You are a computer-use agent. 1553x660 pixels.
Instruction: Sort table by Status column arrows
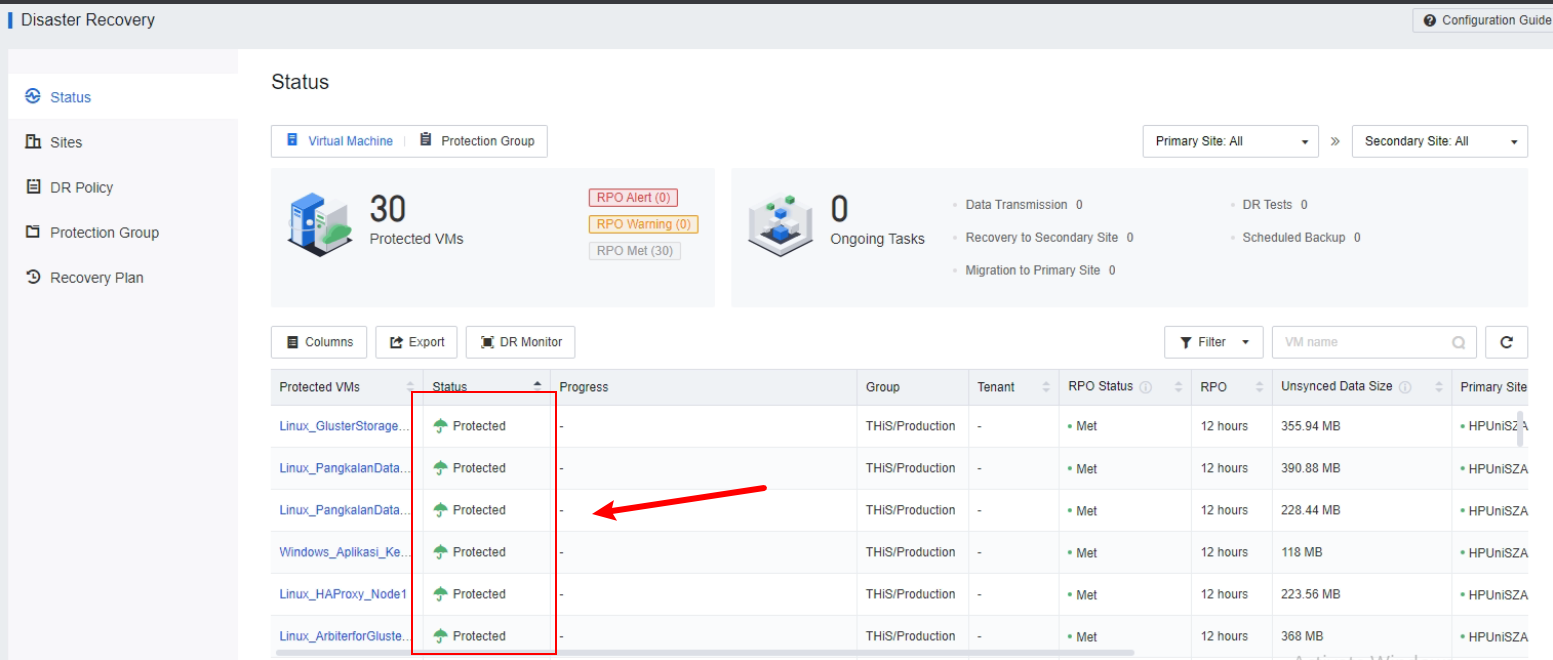click(x=537, y=386)
